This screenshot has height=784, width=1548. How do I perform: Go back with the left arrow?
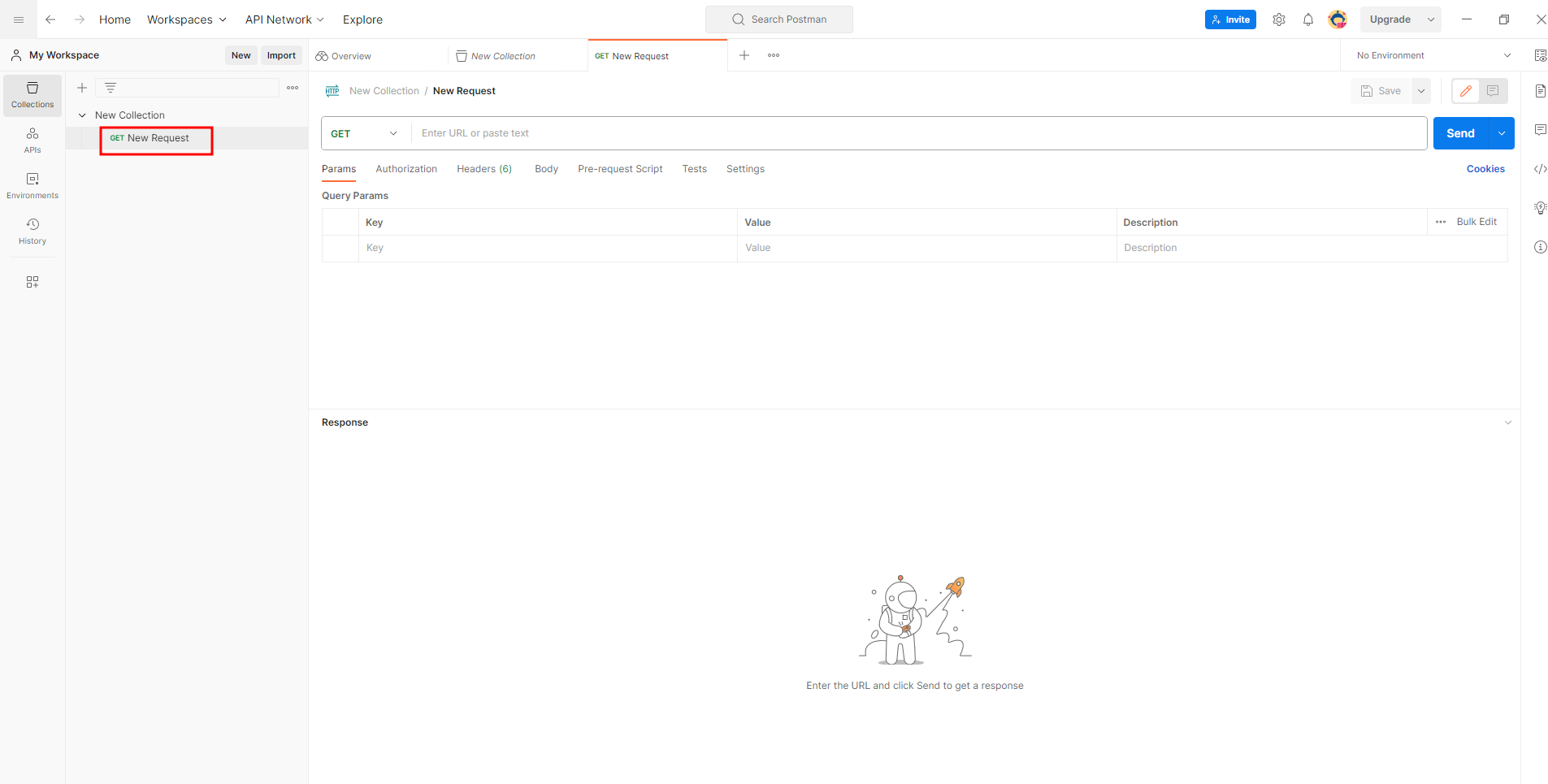tap(50, 19)
